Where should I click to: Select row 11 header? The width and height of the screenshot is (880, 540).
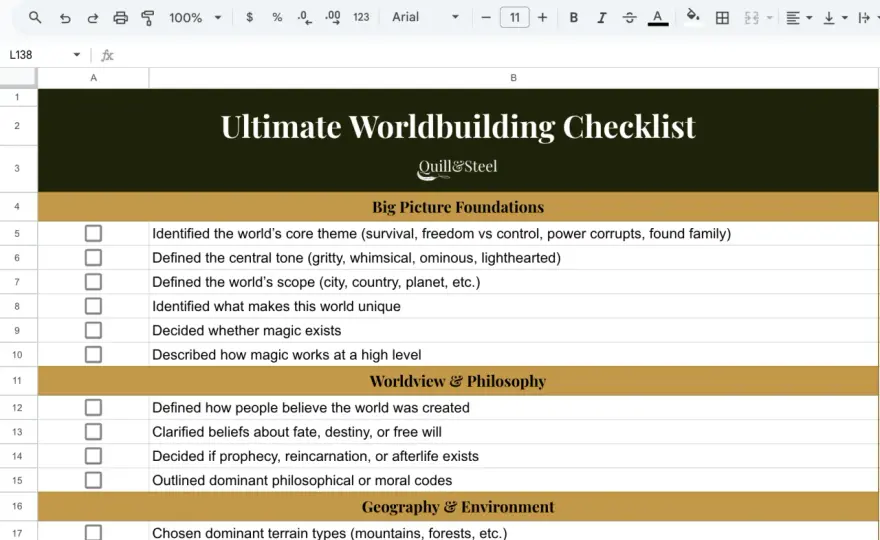point(17,381)
